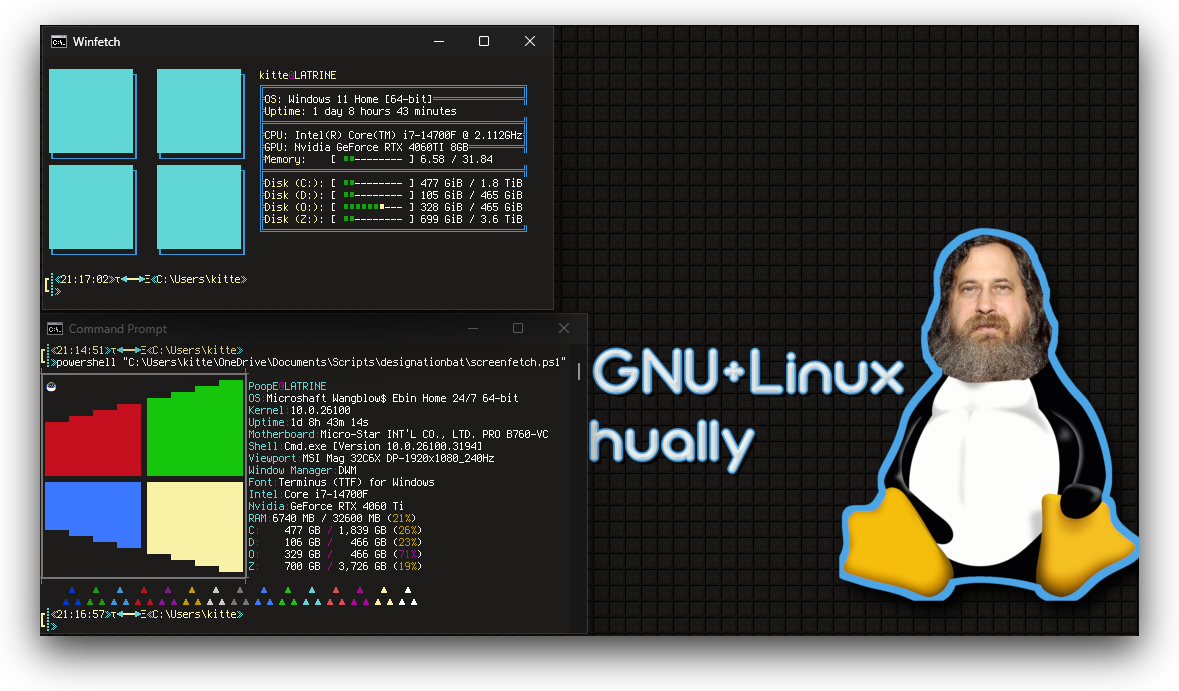Screen dimensions: 1179x691
Task: Maximize the Winfetch window
Action: point(484,41)
